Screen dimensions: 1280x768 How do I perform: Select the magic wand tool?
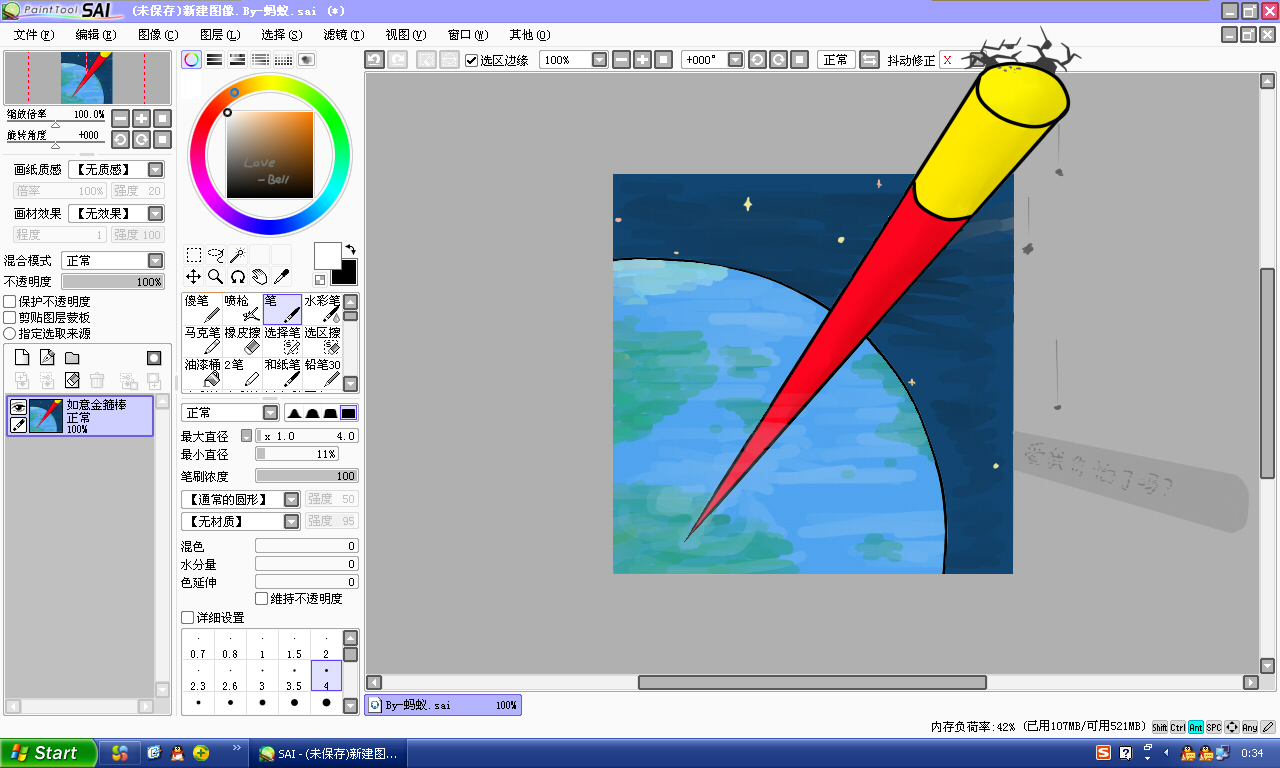coord(238,255)
